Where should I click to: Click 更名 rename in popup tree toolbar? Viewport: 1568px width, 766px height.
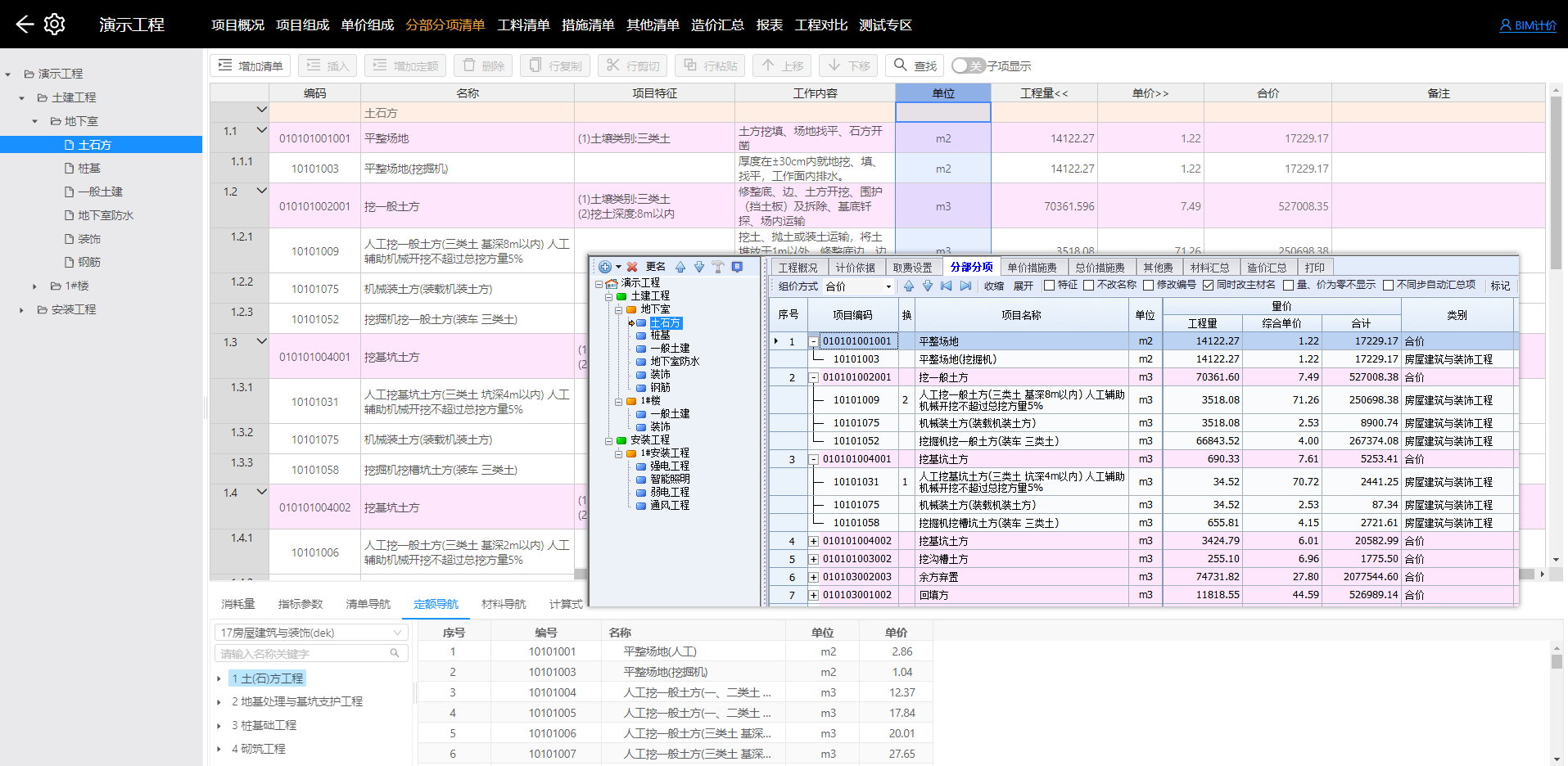656,267
